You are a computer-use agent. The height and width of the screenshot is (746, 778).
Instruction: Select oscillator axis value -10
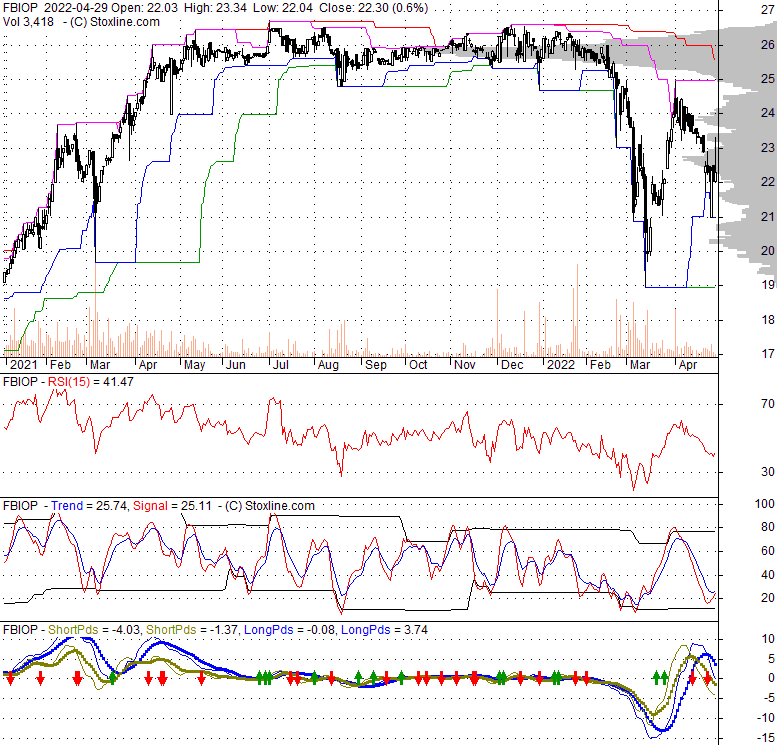coord(766,718)
